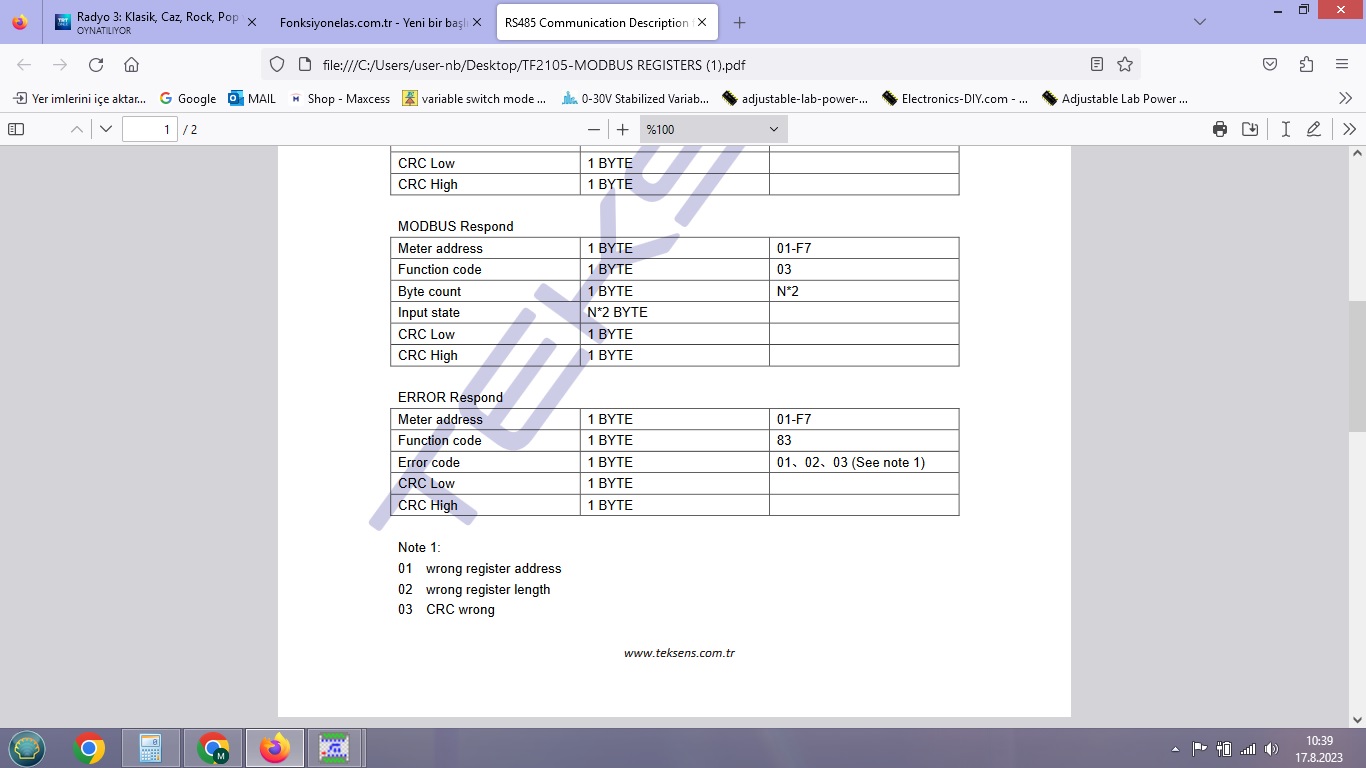Switch to Fonksiyonelas.com.tr tab
Screen dimensions: 1366x768
(372, 22)
